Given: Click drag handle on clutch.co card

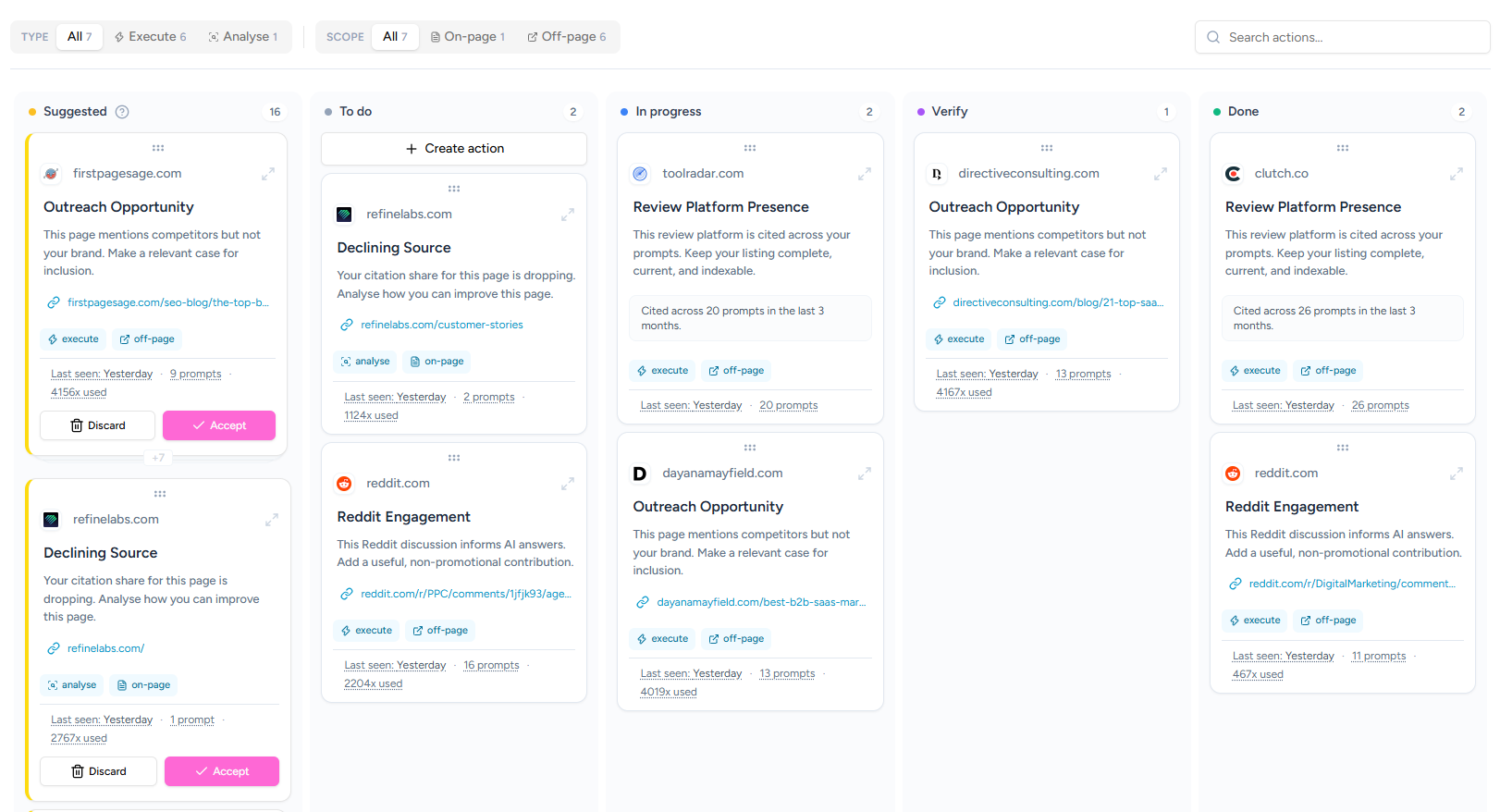Looking at the screenshot, I should coord(1343,148).
